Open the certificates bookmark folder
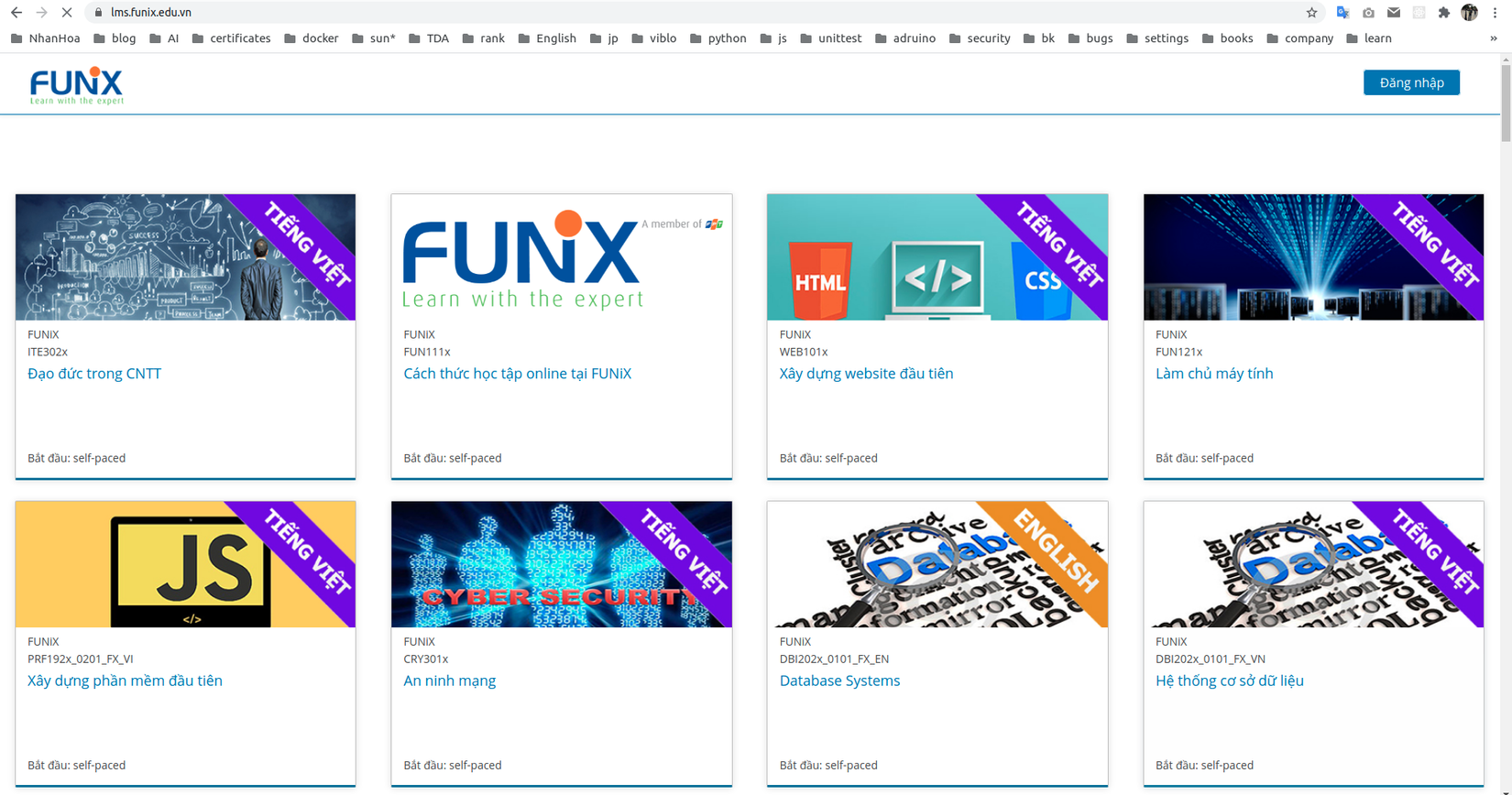Screen dimensions: 1512x795 click(x=231, y=38)
